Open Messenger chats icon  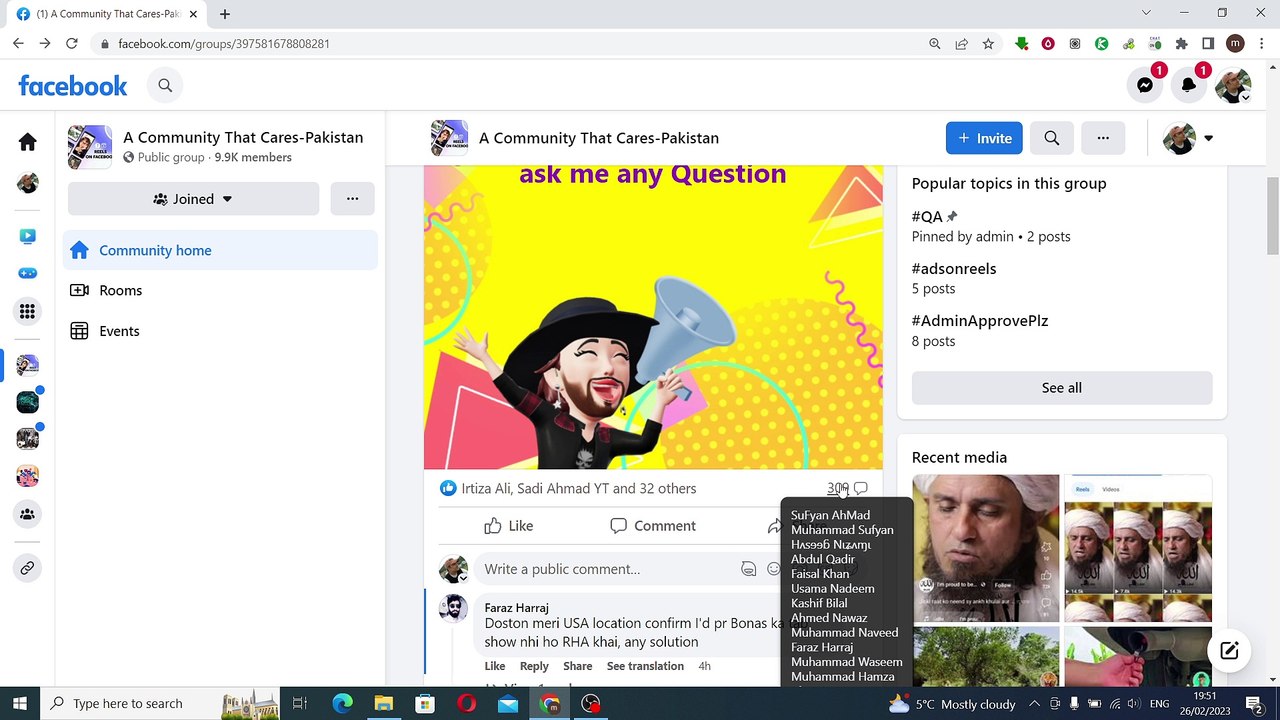pyautogui.click(x=1145, y=86)
